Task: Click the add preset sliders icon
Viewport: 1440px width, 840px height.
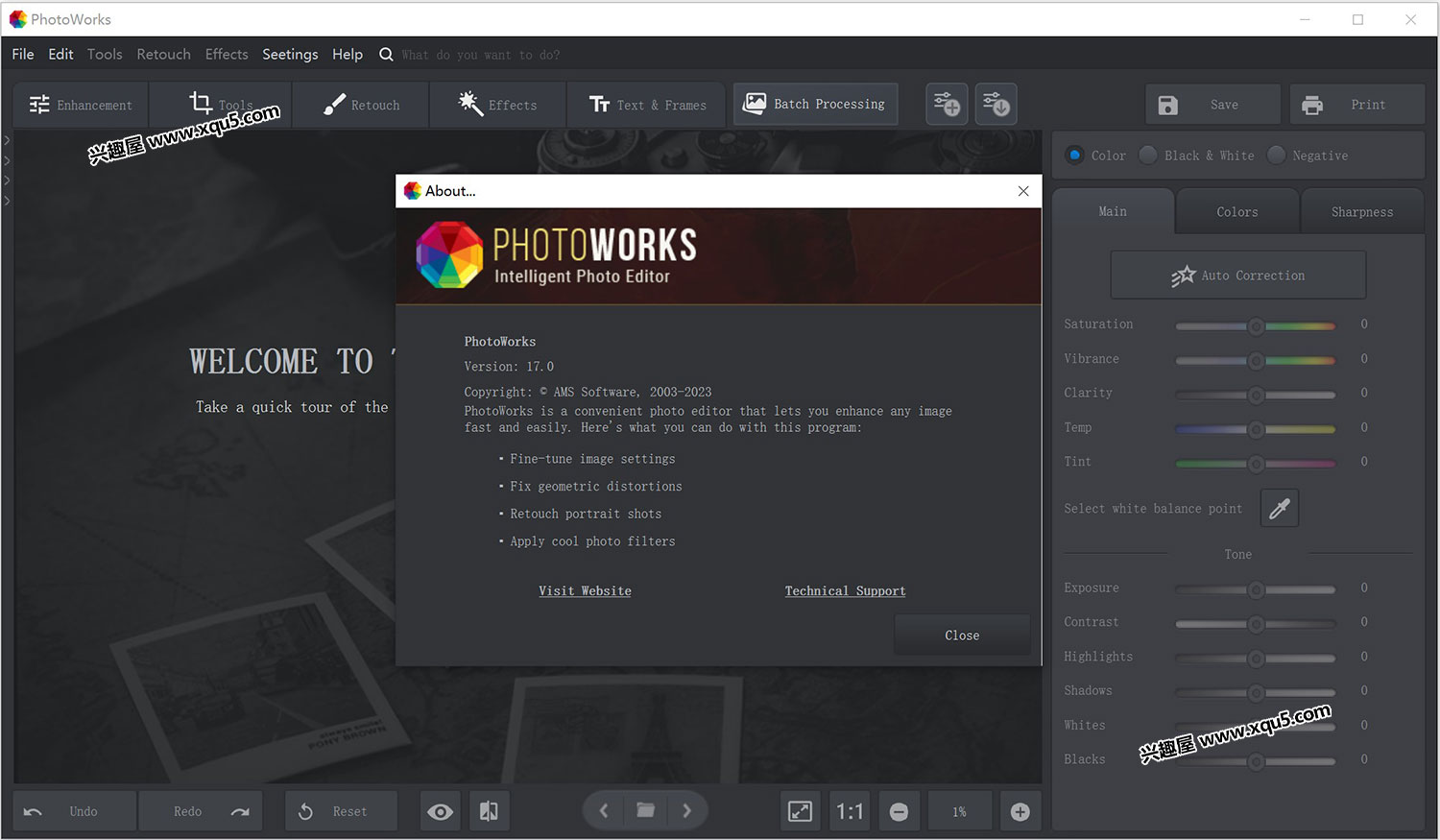Action: [x=947, y=104]
